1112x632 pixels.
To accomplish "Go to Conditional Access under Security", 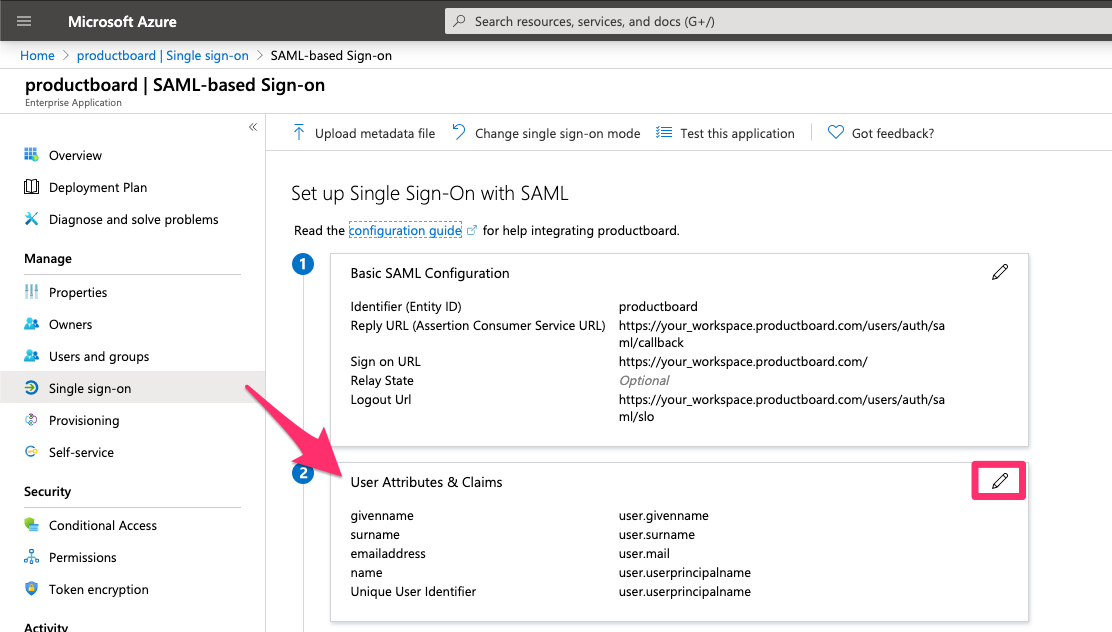I will 103,525.
